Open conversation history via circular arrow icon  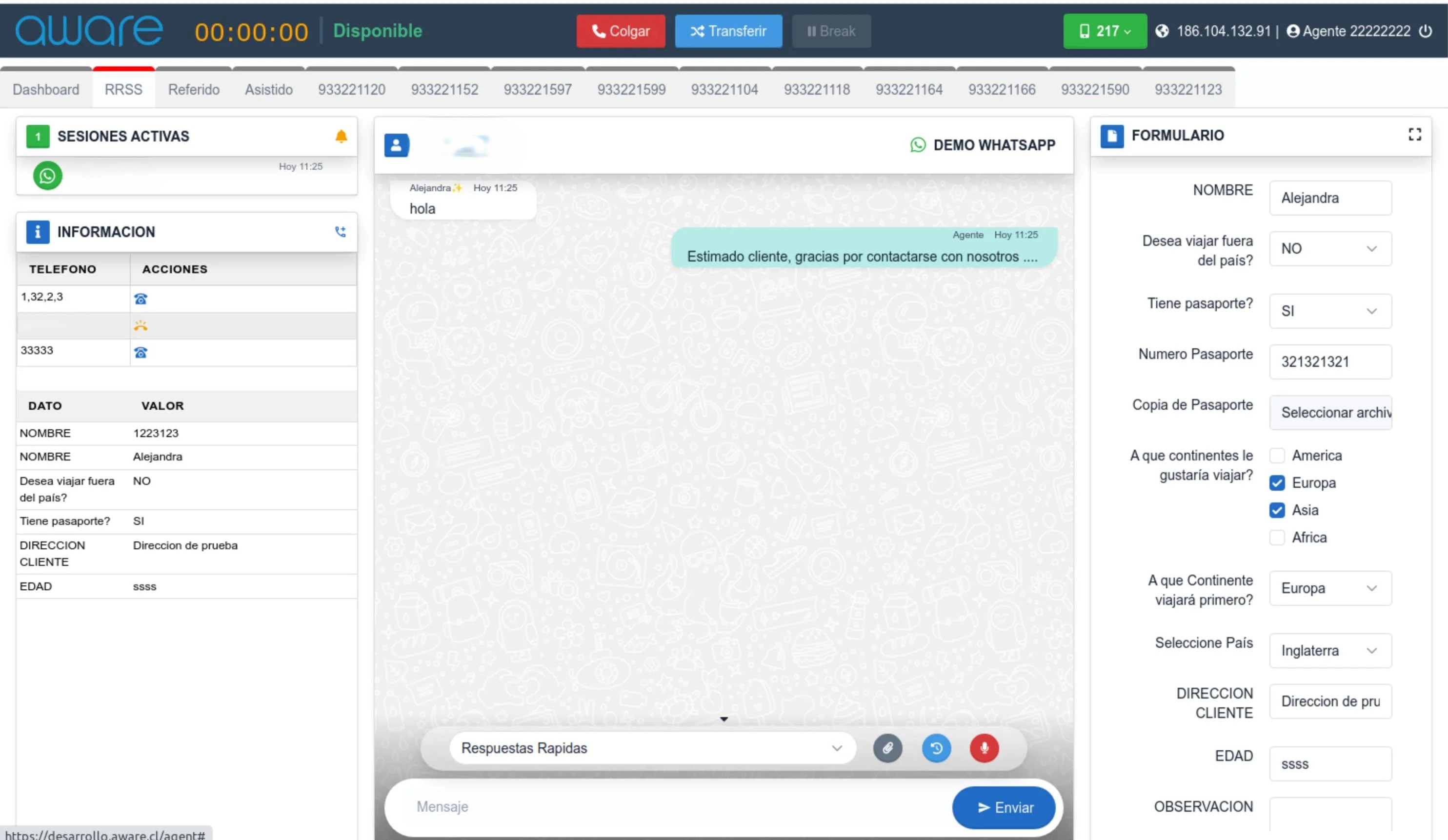[936, 748]
